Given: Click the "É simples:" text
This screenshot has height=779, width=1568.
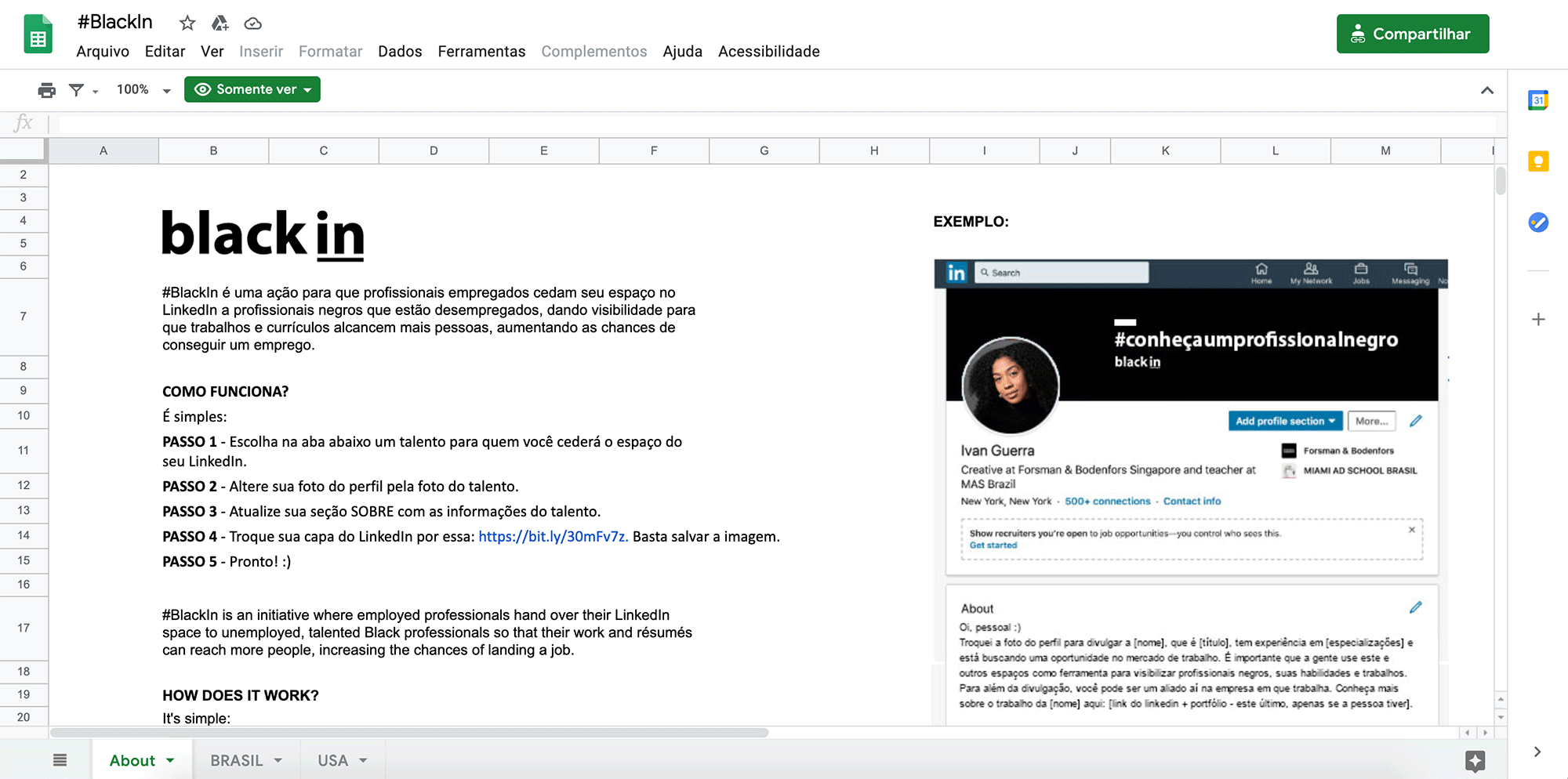Looking at the screenshot, I should pos(194,417).
